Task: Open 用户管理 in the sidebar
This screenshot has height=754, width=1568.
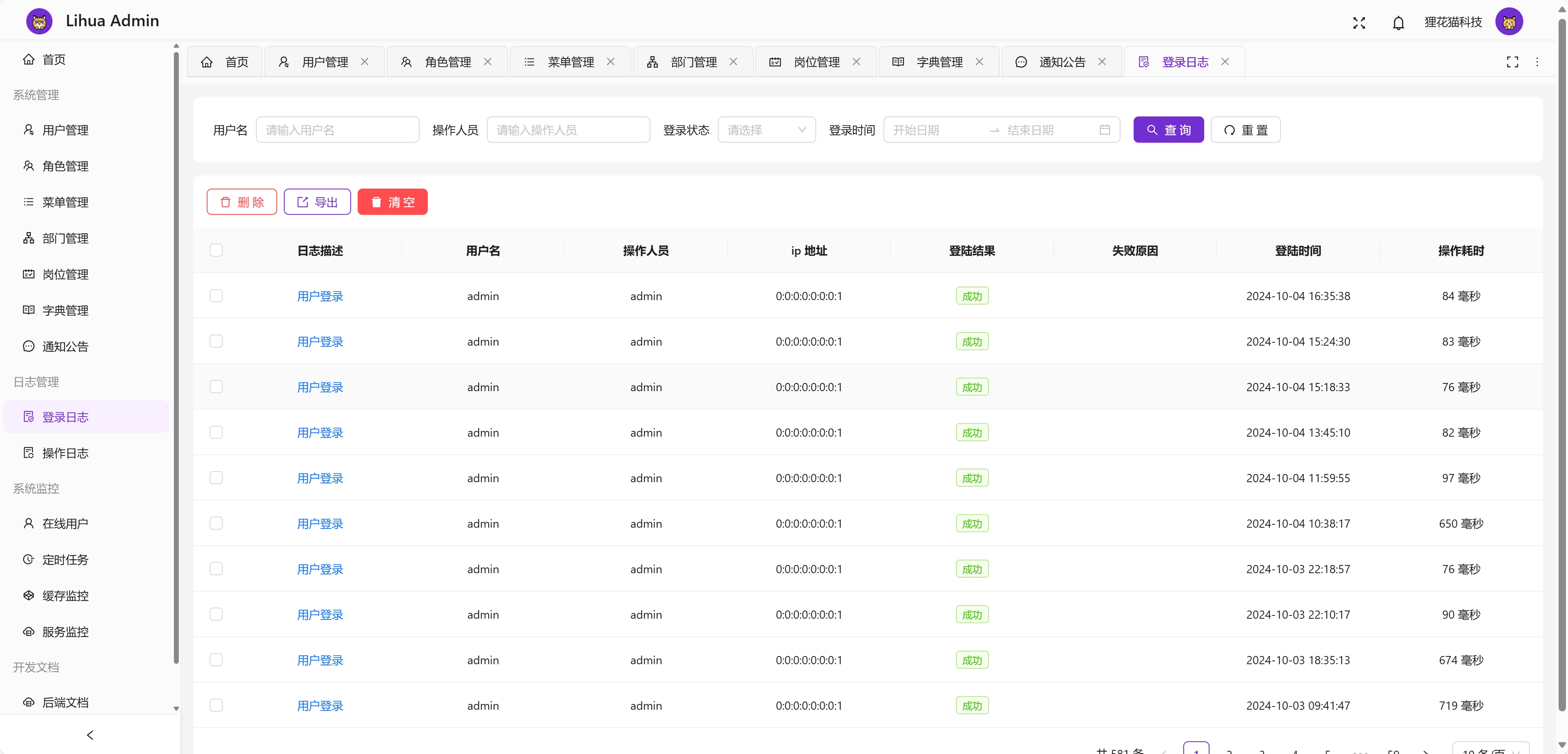Action: [87, 130]
